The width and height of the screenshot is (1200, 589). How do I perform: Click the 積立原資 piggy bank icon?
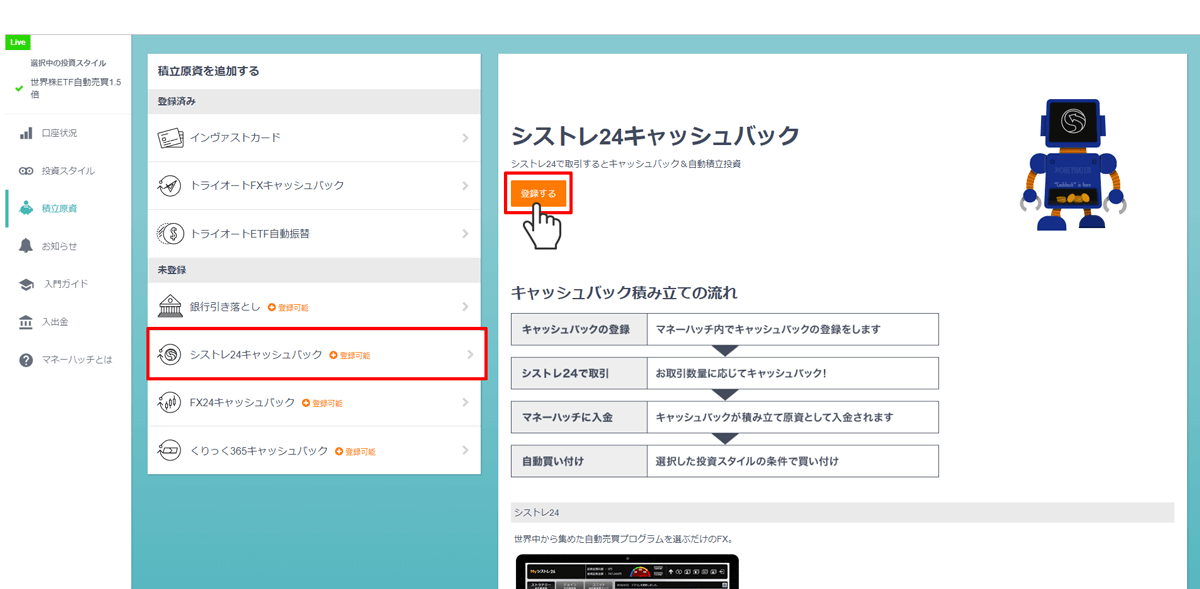pos(26,208)
